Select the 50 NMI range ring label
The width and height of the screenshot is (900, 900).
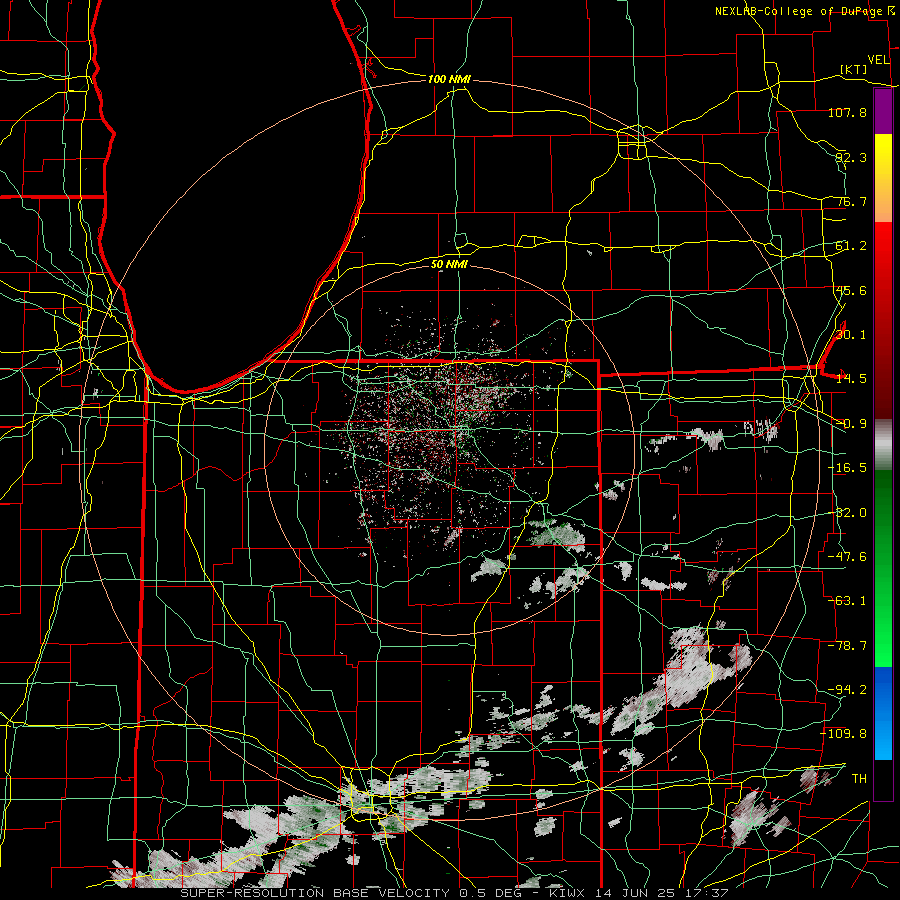pyautogui.click(x=449, y=264)
